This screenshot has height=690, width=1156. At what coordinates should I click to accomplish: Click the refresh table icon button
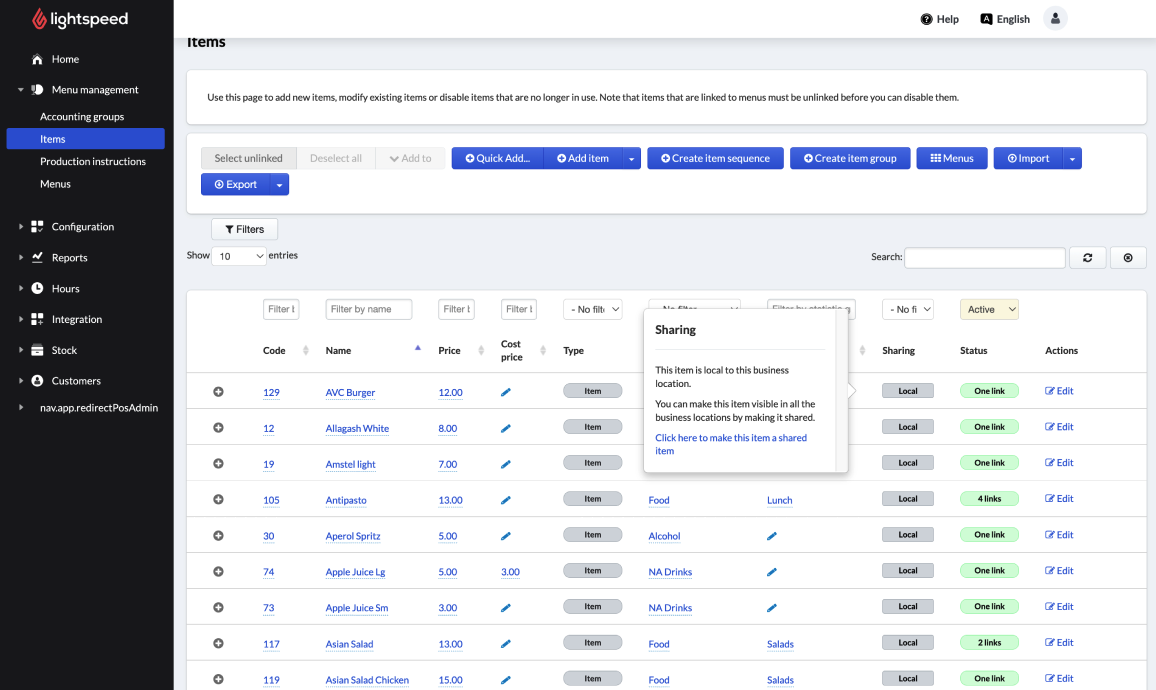click(1087, 257)
